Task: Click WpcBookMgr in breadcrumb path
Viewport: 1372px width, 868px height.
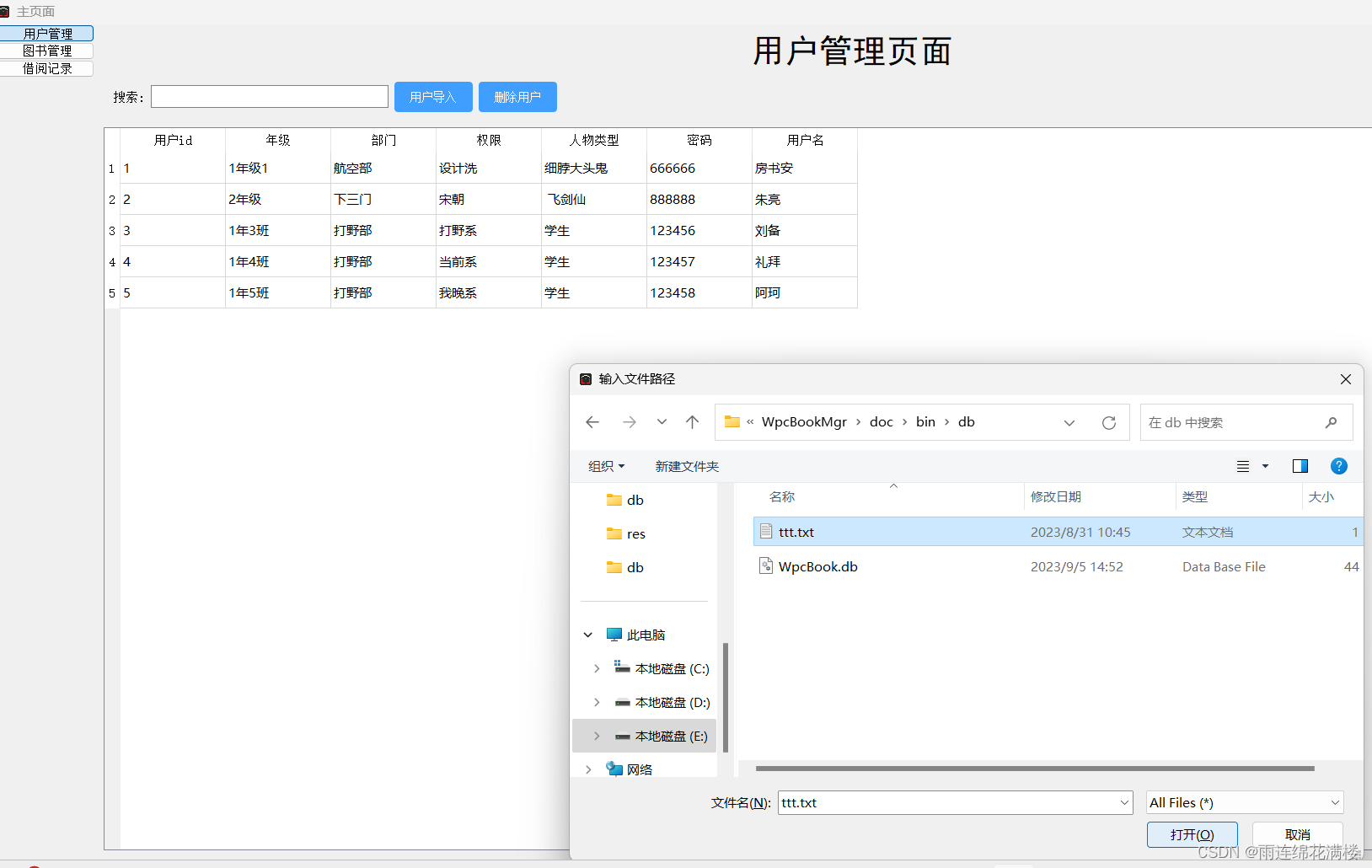Action: click(804, 422)
